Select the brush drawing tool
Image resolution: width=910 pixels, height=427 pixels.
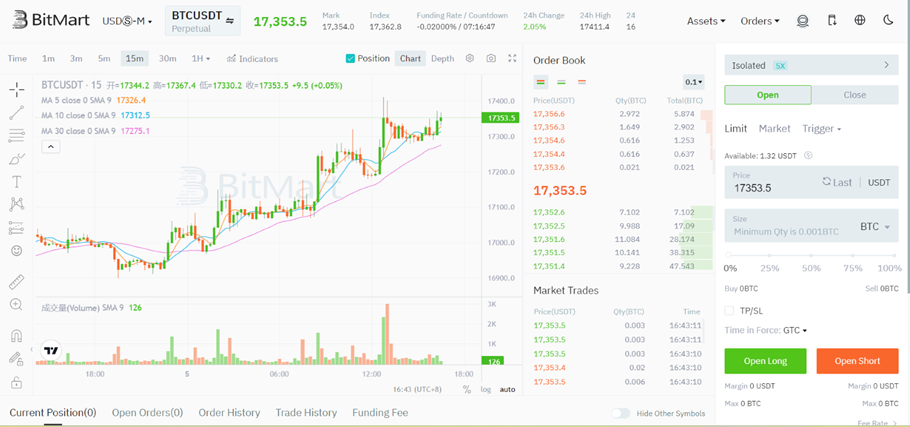pos(17,159)
